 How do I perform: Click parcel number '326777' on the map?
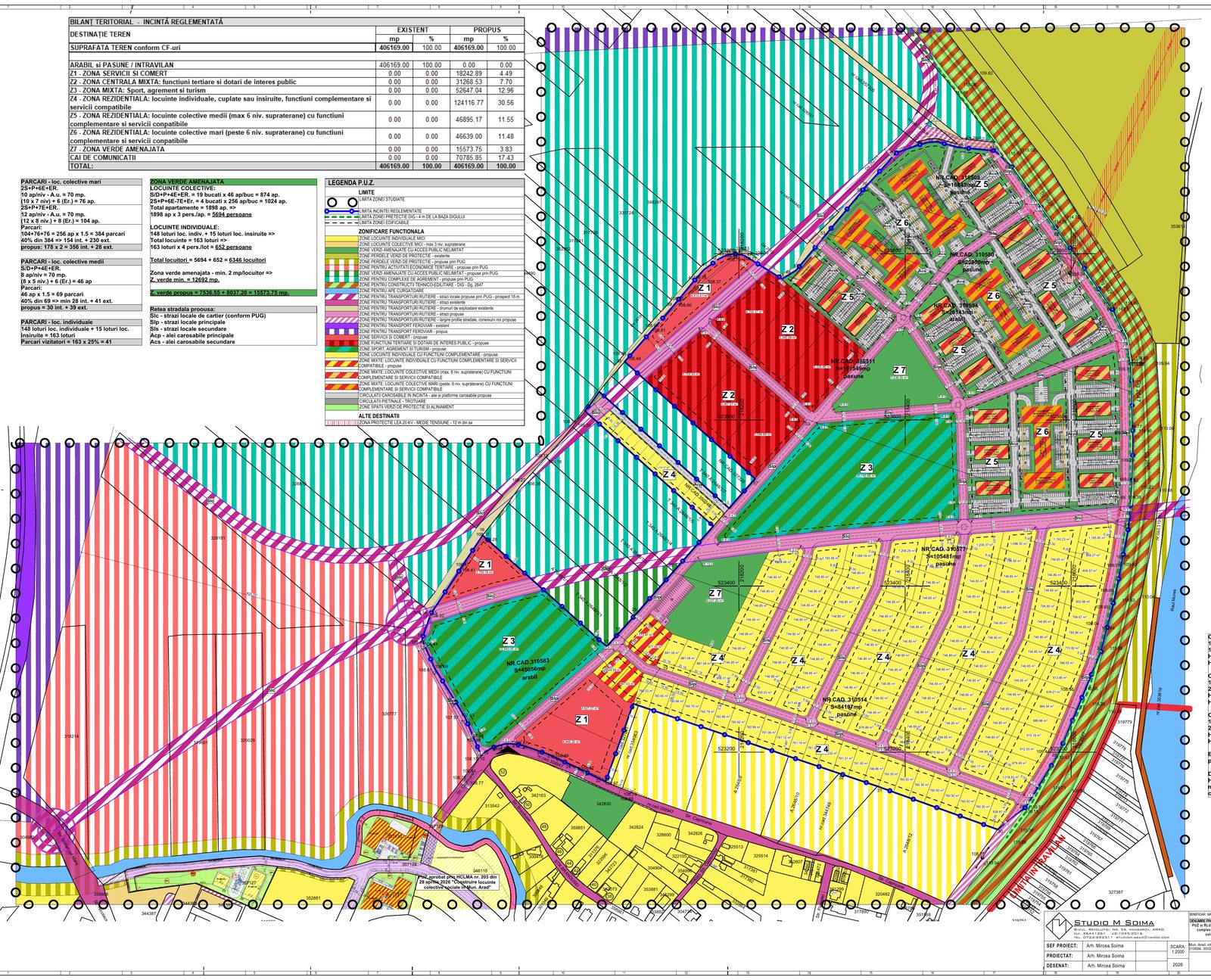pyautogui.click(x=390, y=714)
